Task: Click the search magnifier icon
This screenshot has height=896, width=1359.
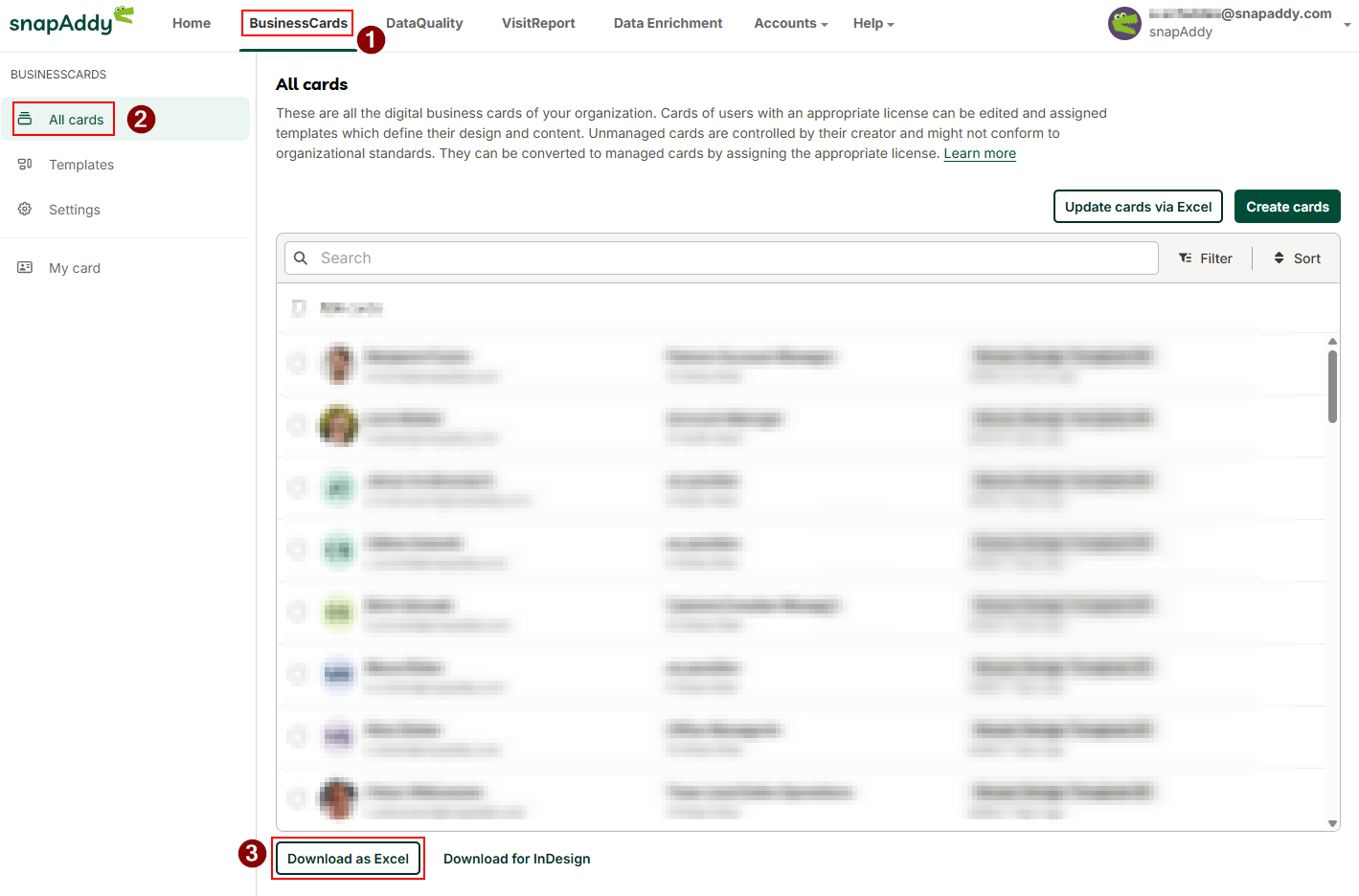Action: (x=301, y=258)
